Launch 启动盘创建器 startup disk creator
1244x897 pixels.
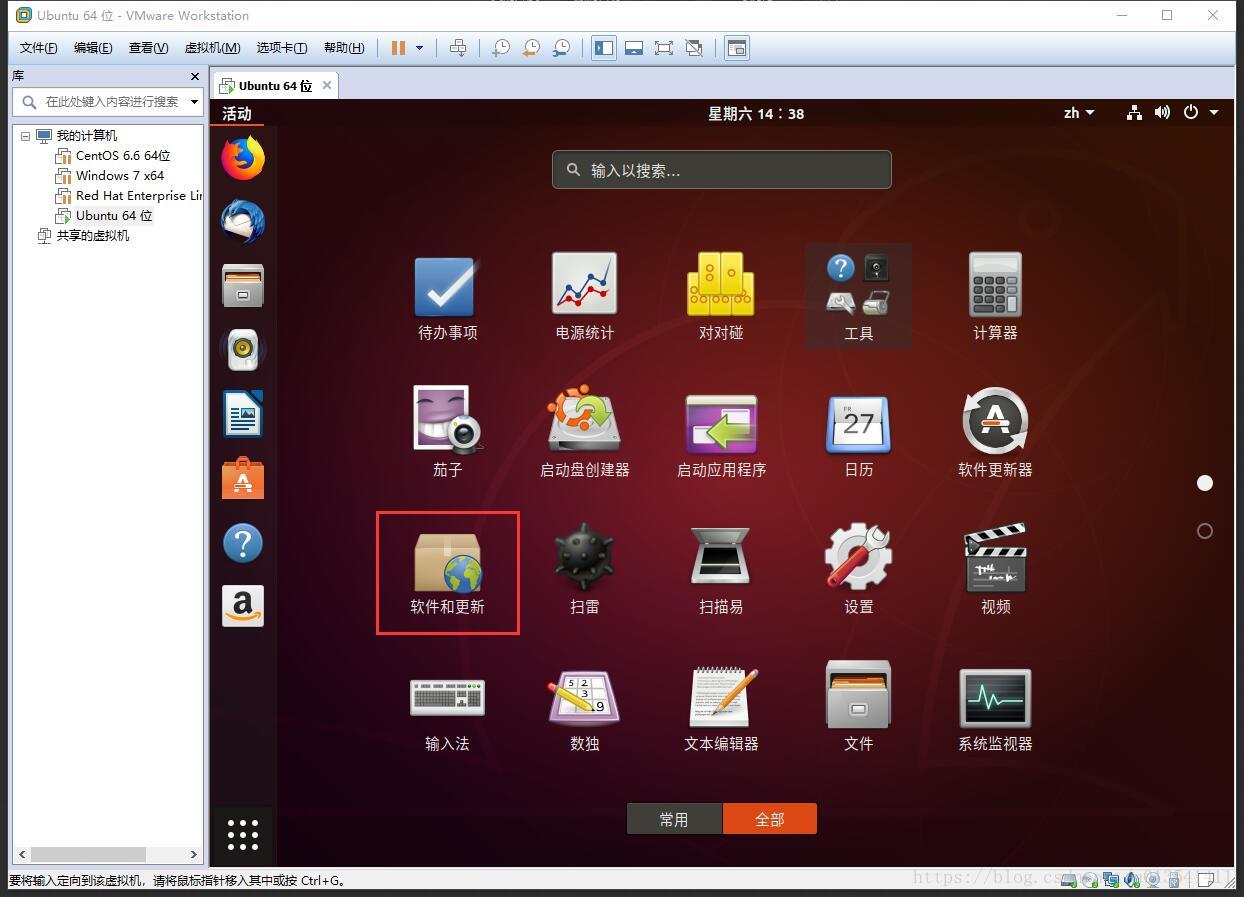tap(584, 434)
